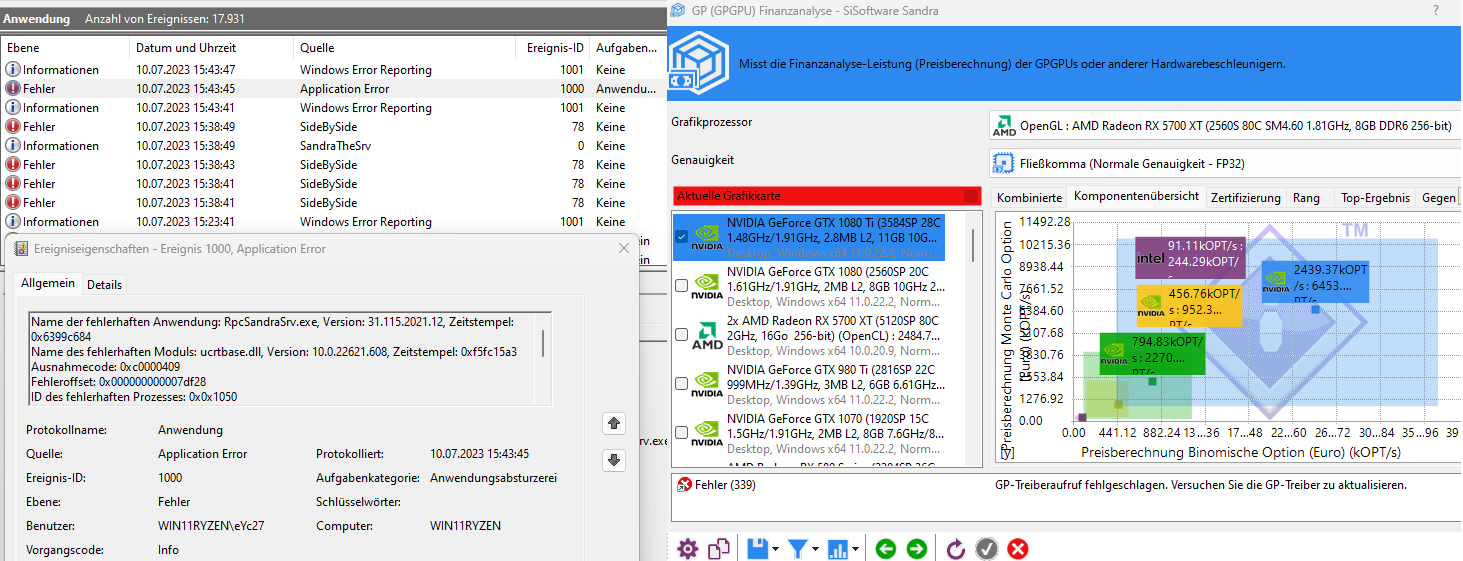Click NVIDIA logo of GTX 980 Ti row
Image resolution: width=1463 pixels, height=561 pixels.
click(706, 384)
